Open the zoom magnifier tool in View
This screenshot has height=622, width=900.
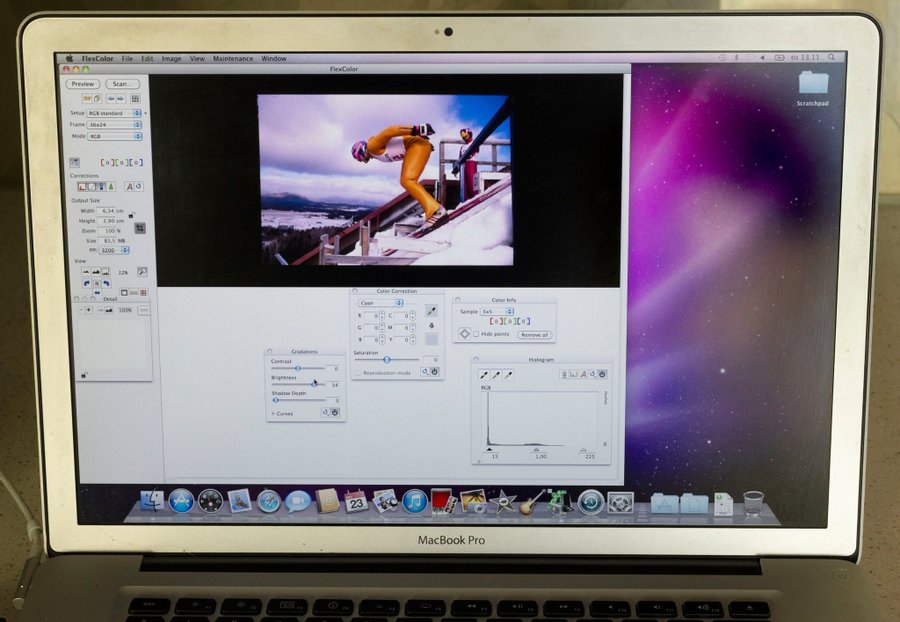click(142, 271)
